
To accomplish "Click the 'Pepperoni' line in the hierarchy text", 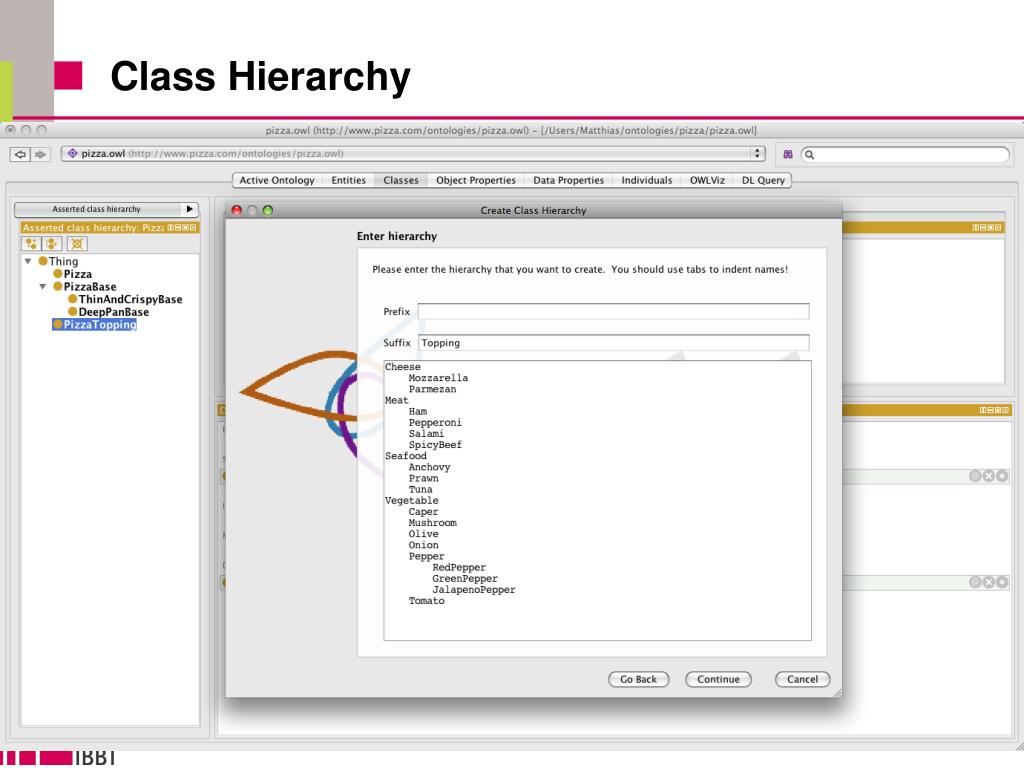I will click(x=435, y=423).
